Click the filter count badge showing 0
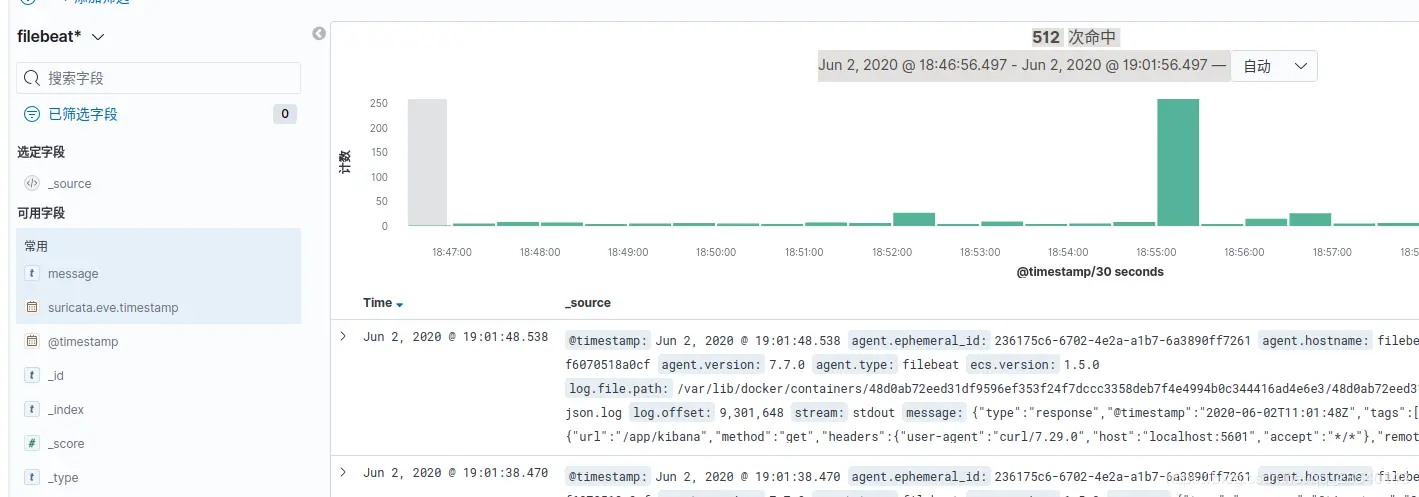This screenshot has height=497, width=1419. coord(285,114)
